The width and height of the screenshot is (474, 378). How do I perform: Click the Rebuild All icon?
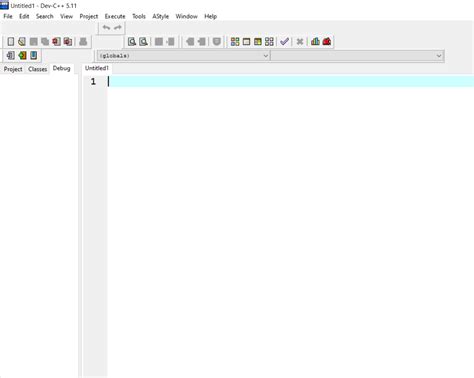269,42
